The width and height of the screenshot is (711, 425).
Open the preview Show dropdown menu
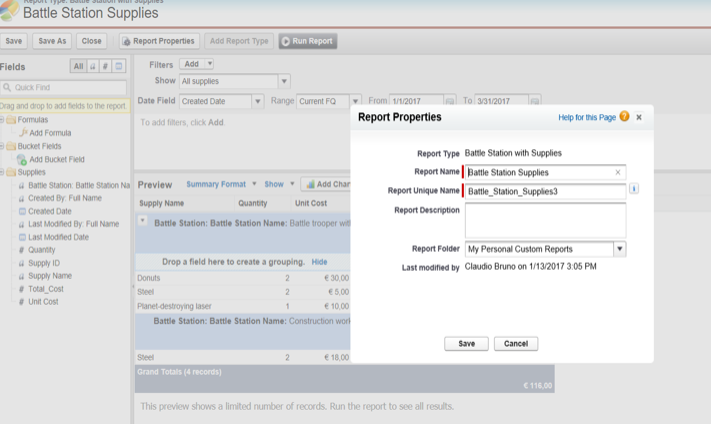pos(279,184)
